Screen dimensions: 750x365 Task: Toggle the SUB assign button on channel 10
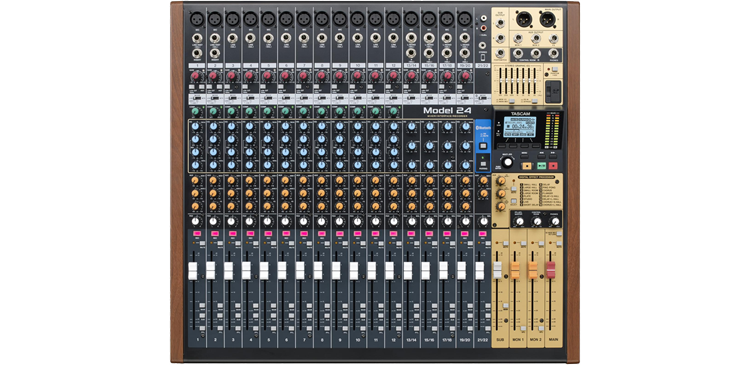click(364, 315)
